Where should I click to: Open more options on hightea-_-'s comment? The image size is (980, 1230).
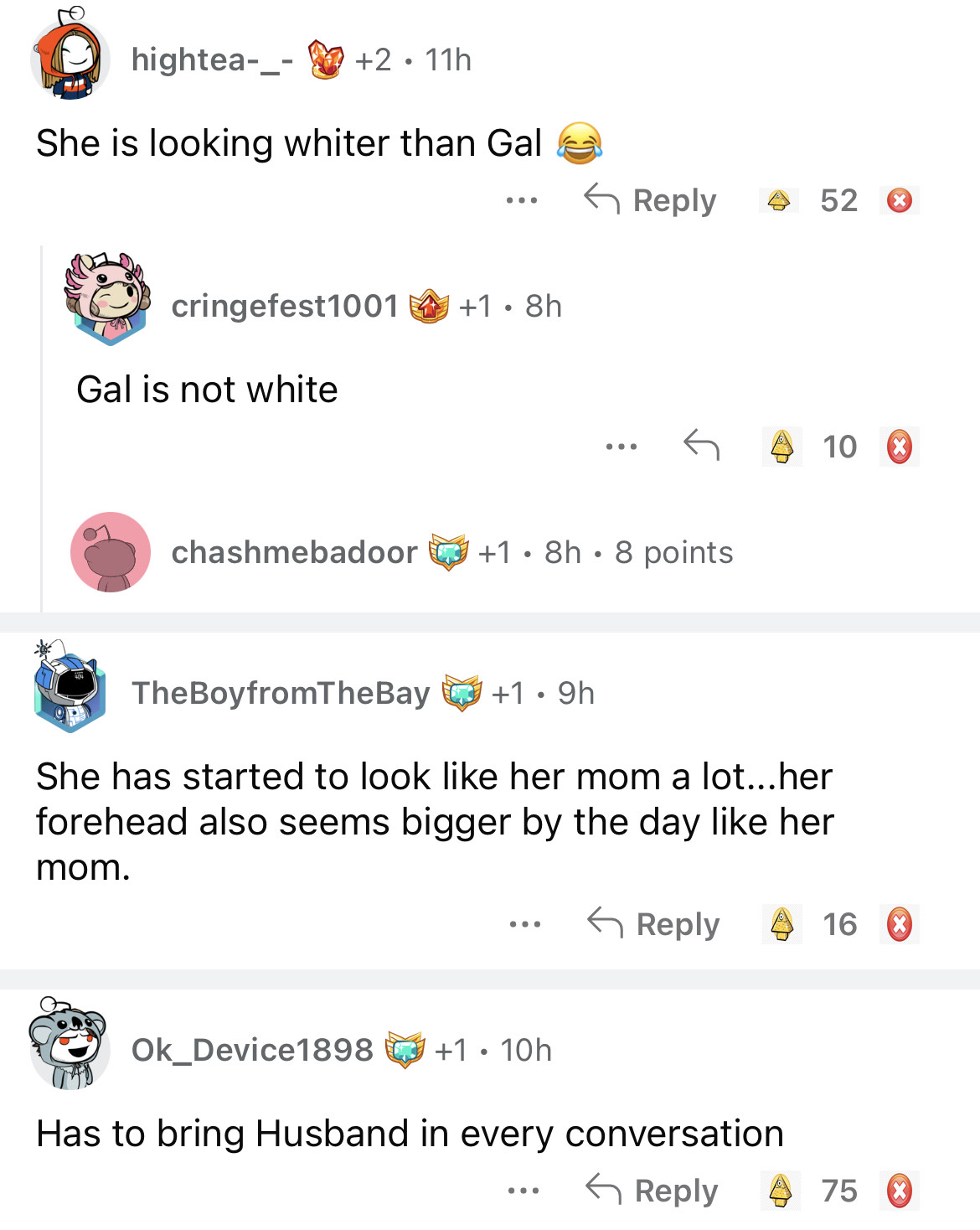point(522,201)
